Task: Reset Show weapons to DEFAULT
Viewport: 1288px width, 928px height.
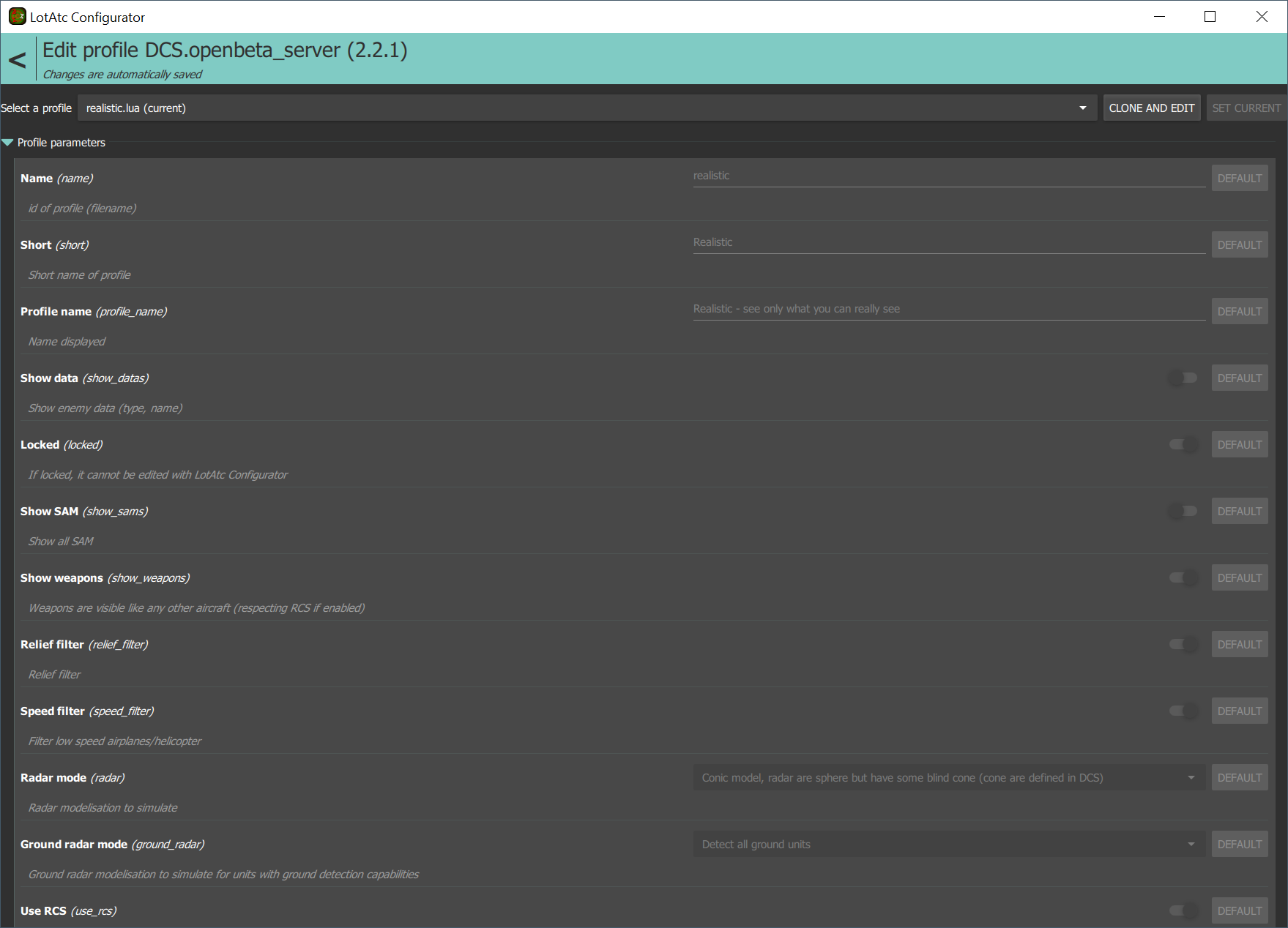Action: 1240,578
